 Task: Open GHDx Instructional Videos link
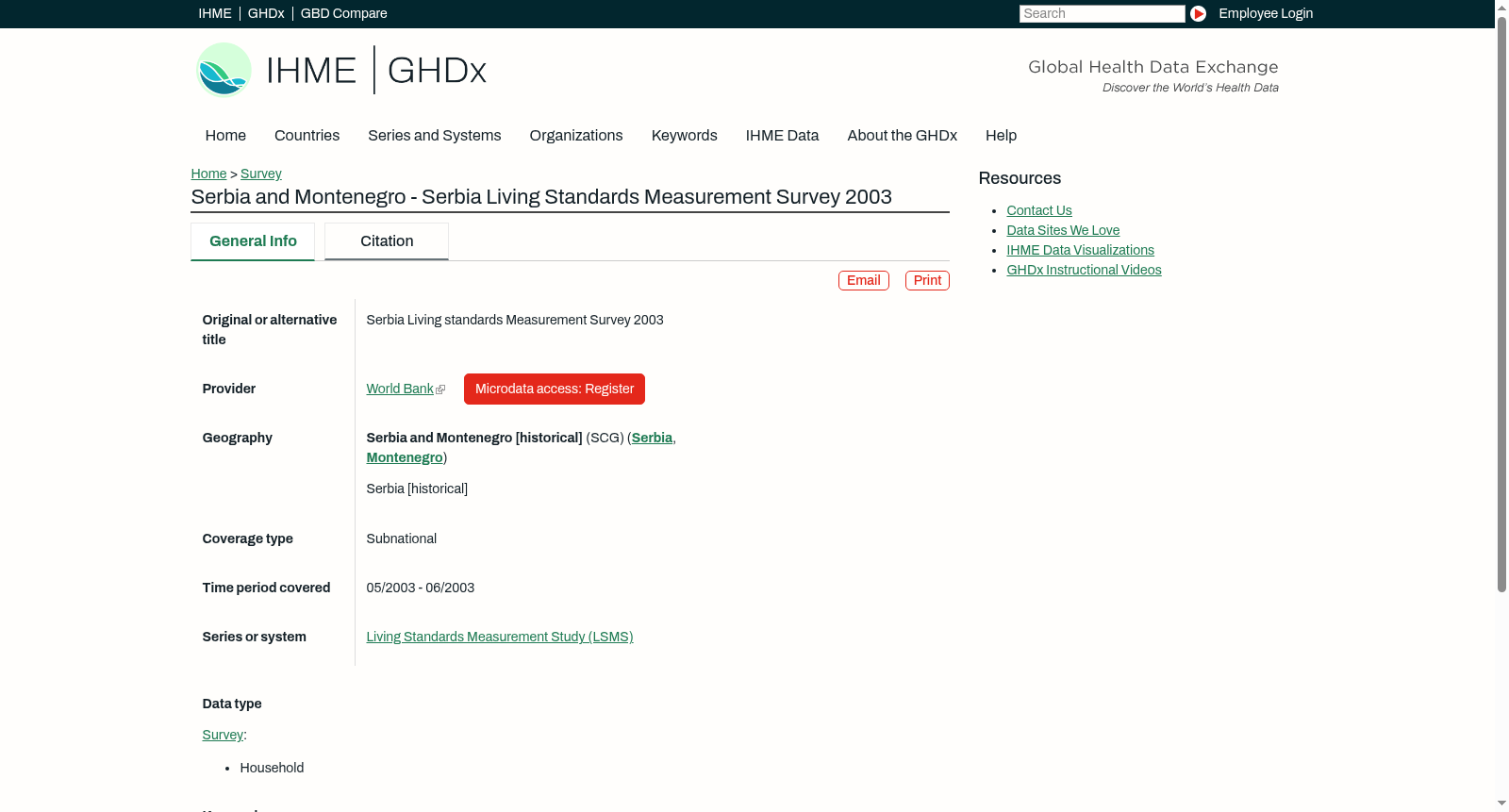click(1084, 271)
